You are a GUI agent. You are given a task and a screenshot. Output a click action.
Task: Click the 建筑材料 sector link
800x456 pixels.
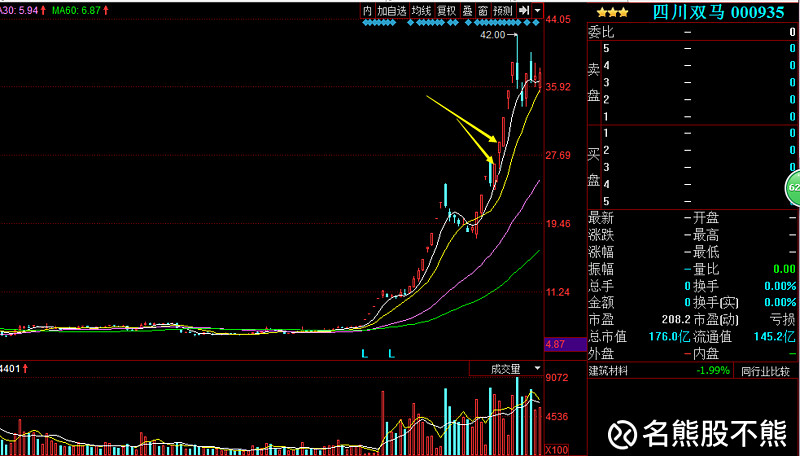click(608, 371)
